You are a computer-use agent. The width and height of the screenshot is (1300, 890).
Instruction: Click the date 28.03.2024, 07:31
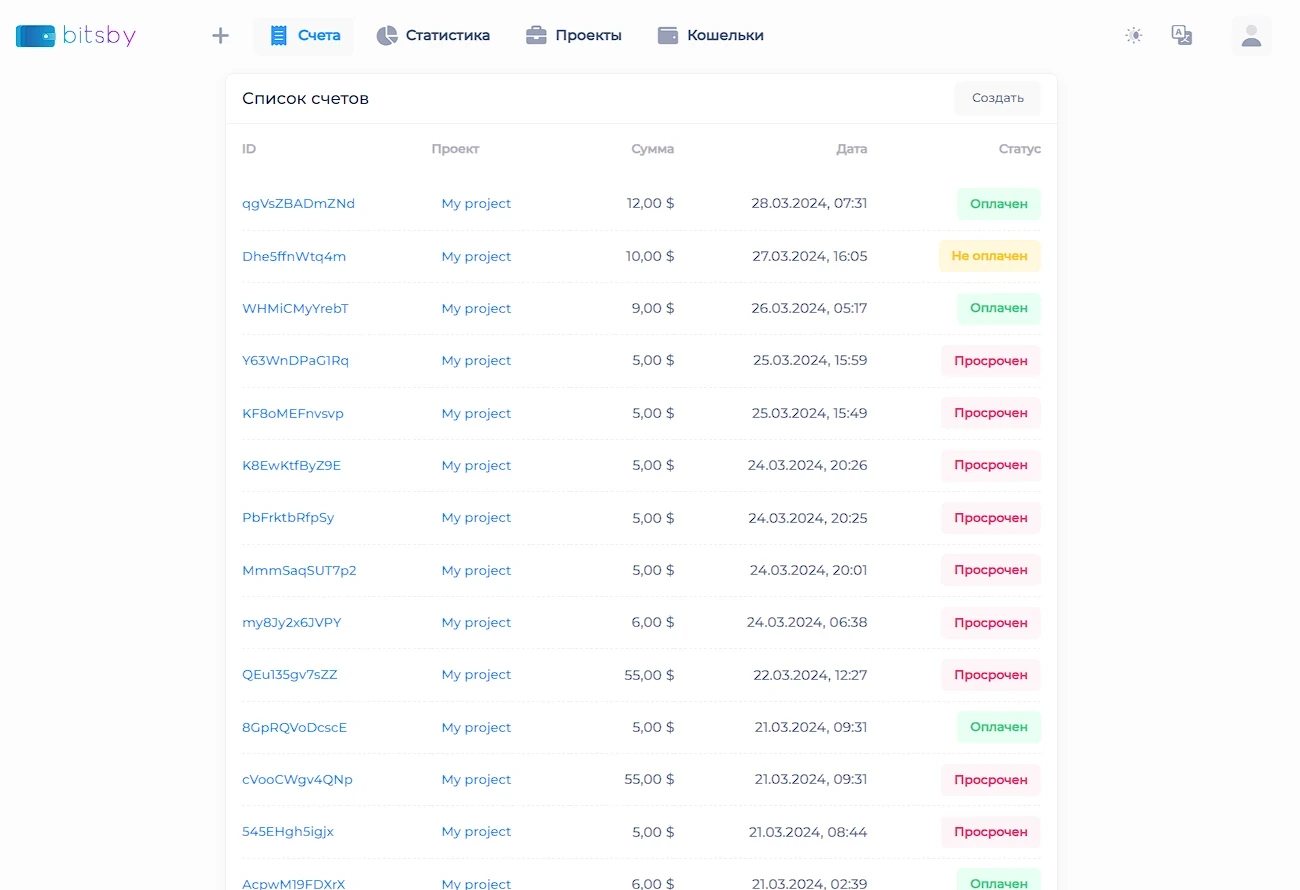pyautogui.click(x=809, y=203)
